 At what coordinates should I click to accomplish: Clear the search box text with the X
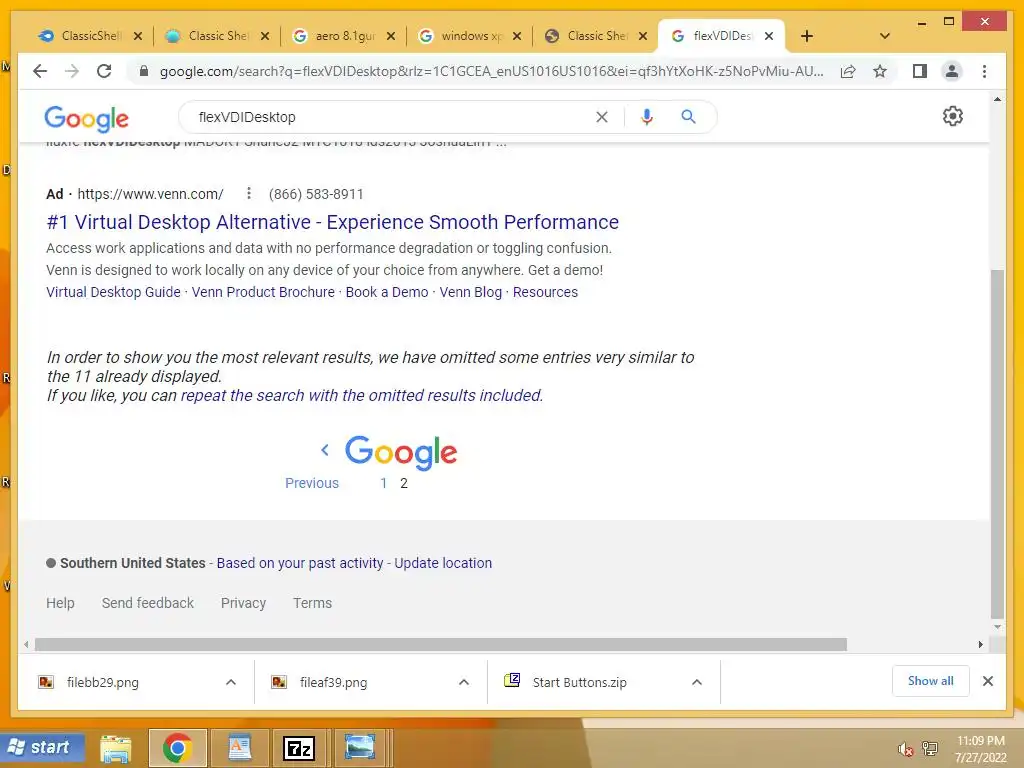point(601,117)
